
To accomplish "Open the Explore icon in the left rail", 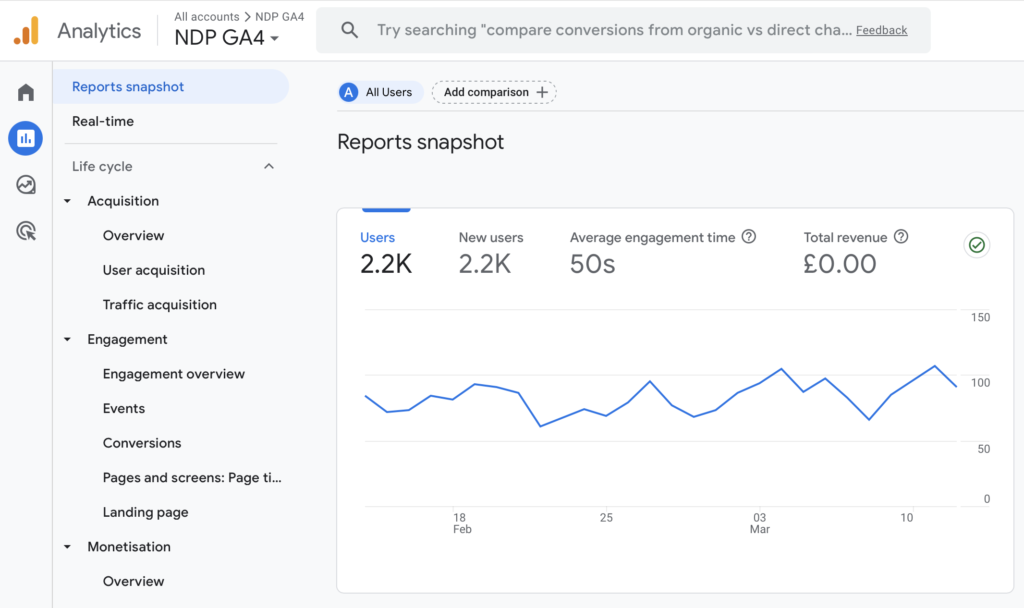I will (x=25, y=185).
